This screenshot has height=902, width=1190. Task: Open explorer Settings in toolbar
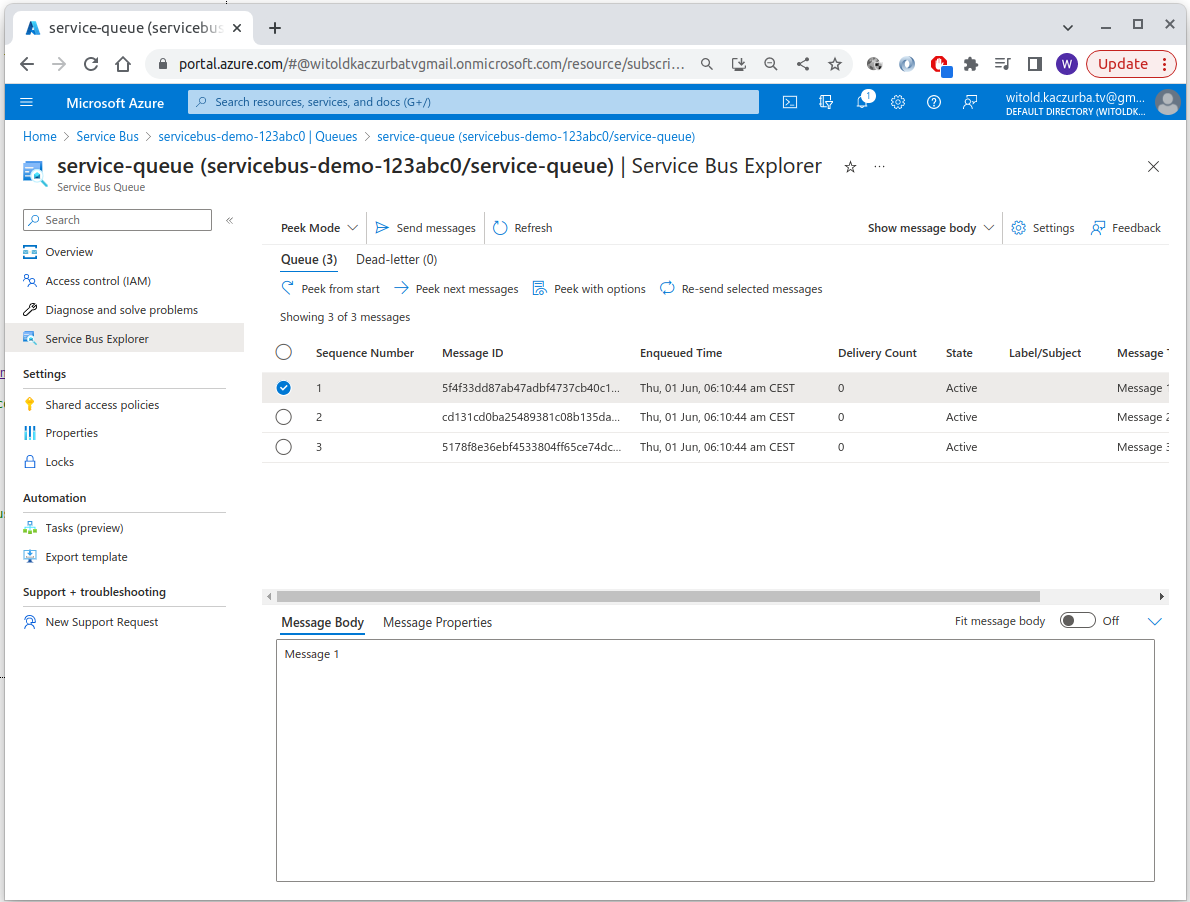(x=1043, y=228)
